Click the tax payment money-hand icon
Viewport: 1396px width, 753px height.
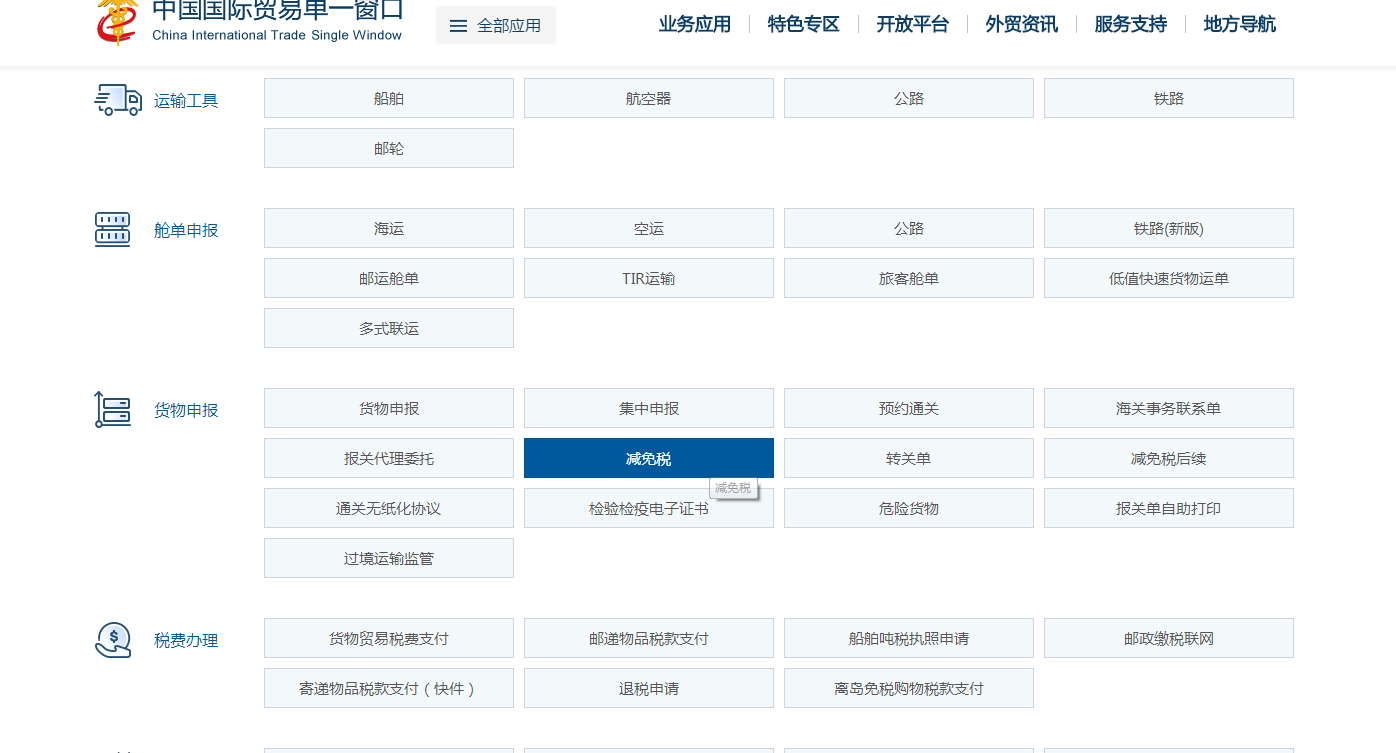[113, 640]
